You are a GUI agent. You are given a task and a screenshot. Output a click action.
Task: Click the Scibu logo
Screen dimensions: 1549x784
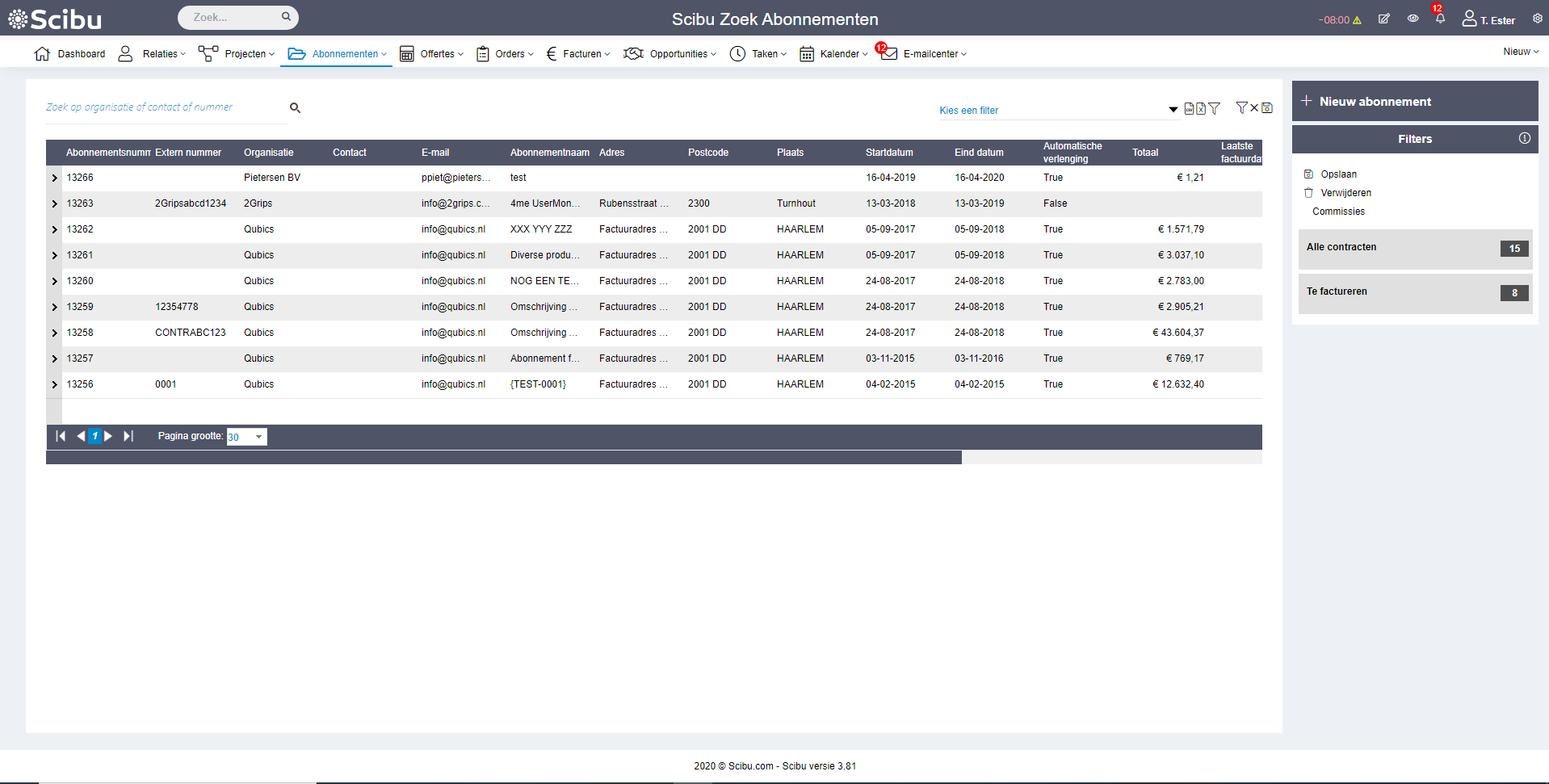pyautogui.click(x=55, y=18)
